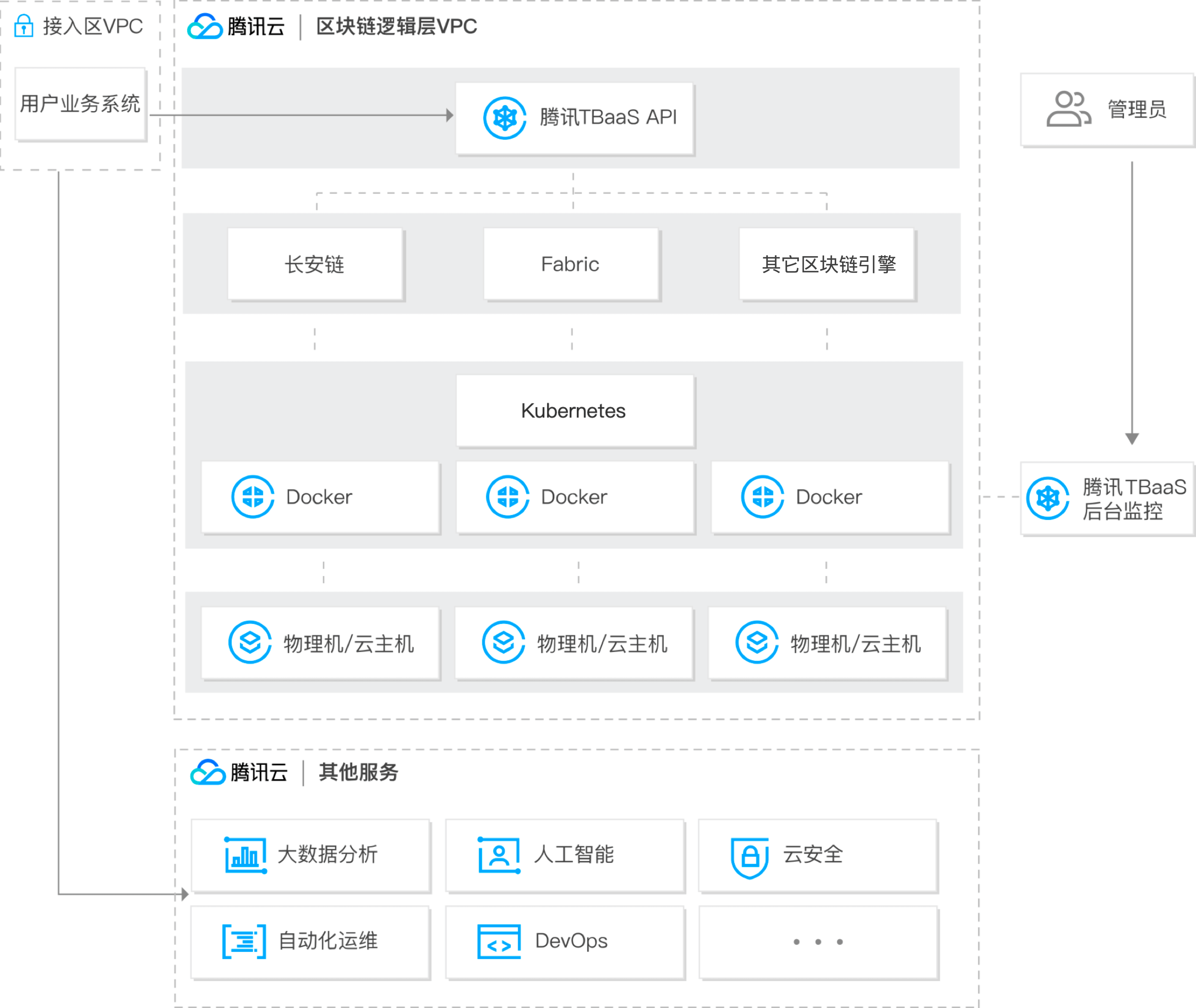Click the left Docker label text
Image resolution: width=1196 pixels, height=1008 pixels.
click(319, 497)
